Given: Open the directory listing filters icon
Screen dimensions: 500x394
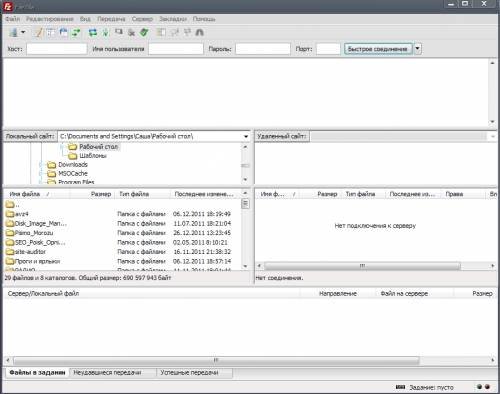Looking at the screenshot, I should (x=161, y=32).
